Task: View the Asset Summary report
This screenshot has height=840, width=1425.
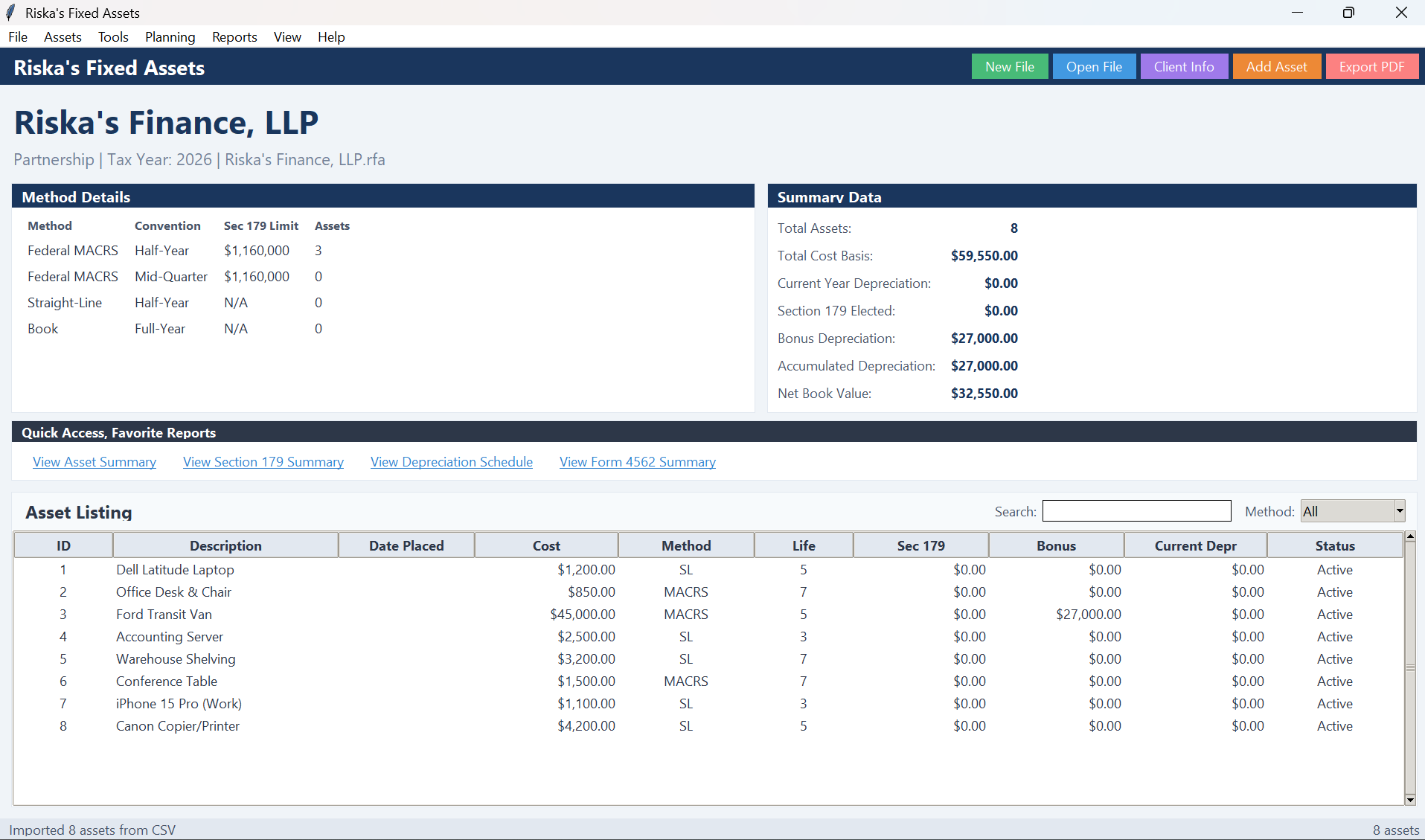Action: (x=94, y=461)
